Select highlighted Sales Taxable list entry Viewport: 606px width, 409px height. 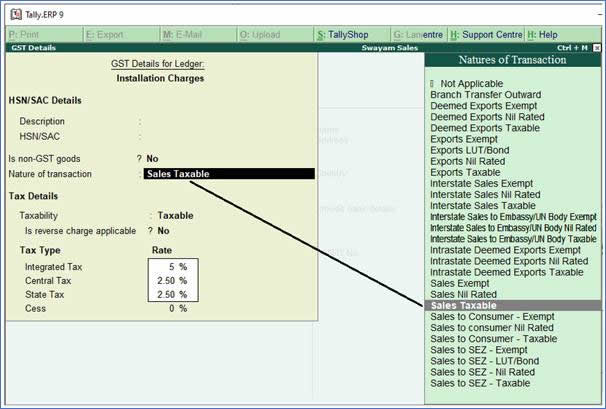pyautogui.click(x=513, y=305)
